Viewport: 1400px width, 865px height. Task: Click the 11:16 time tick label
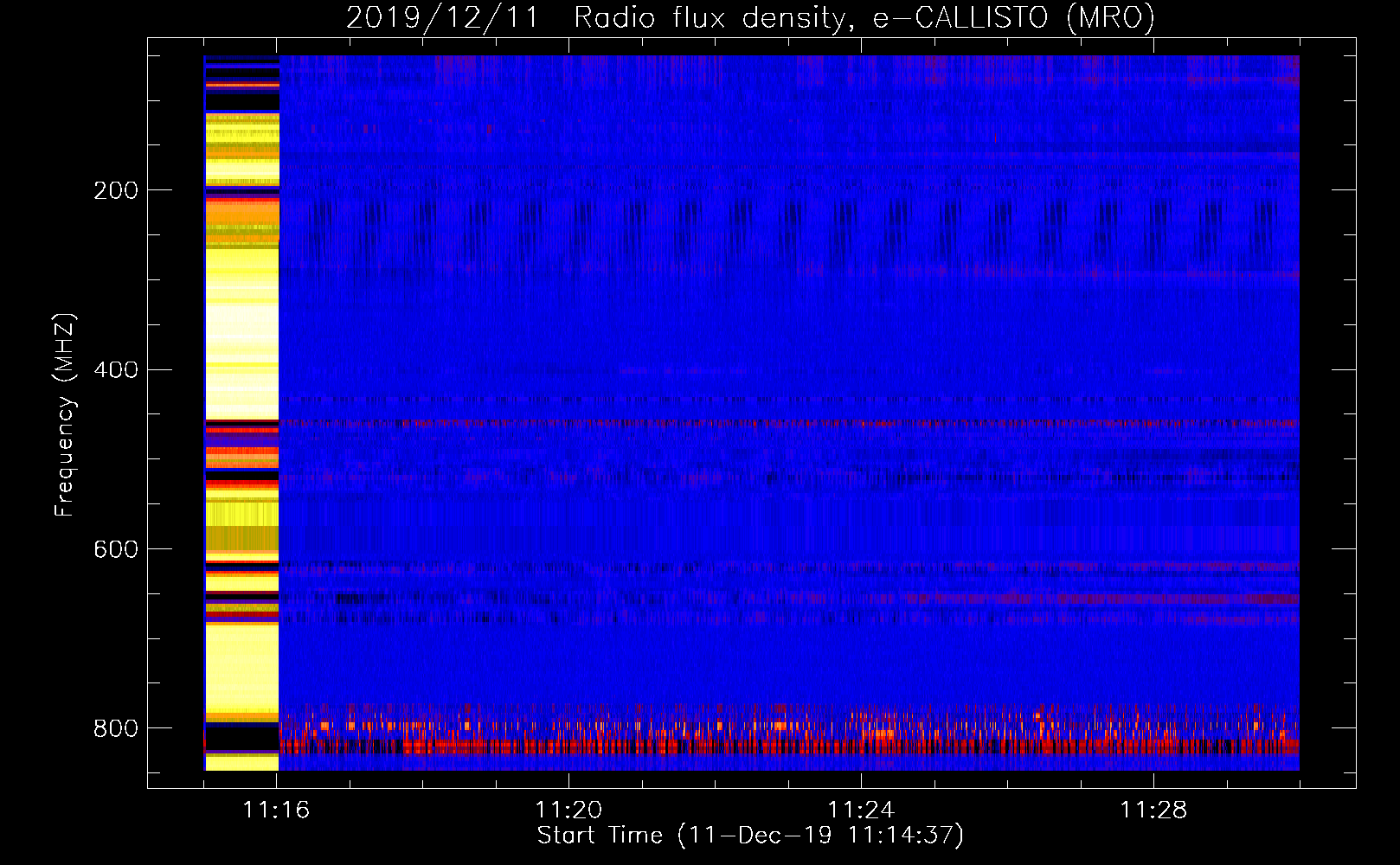click(276, 811)
